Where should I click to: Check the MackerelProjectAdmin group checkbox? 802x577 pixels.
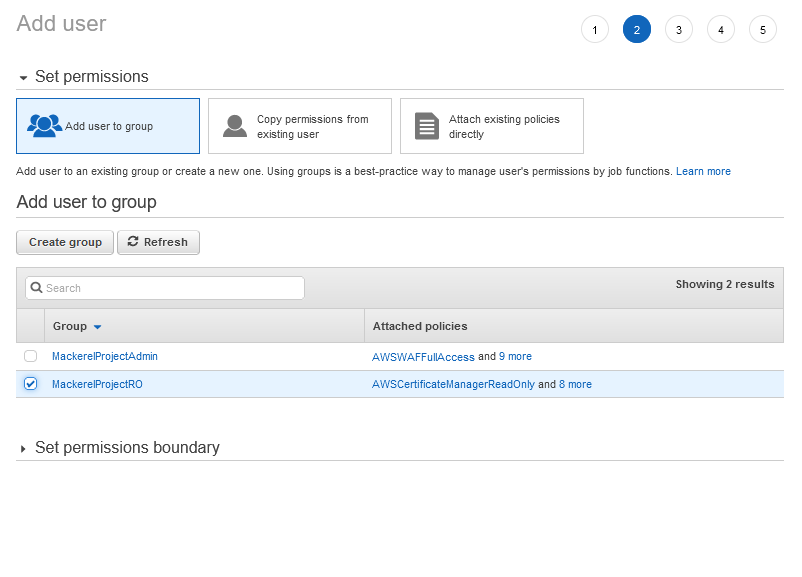pyautogui.click(x=30, y=356)
